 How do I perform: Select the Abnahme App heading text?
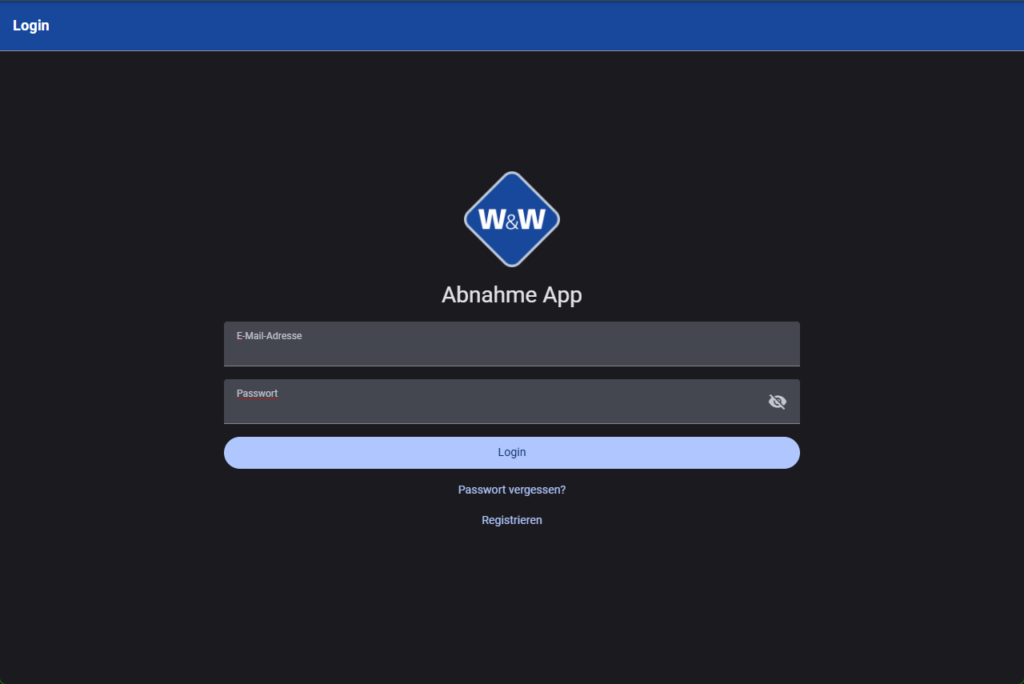(x=511, y=295)
